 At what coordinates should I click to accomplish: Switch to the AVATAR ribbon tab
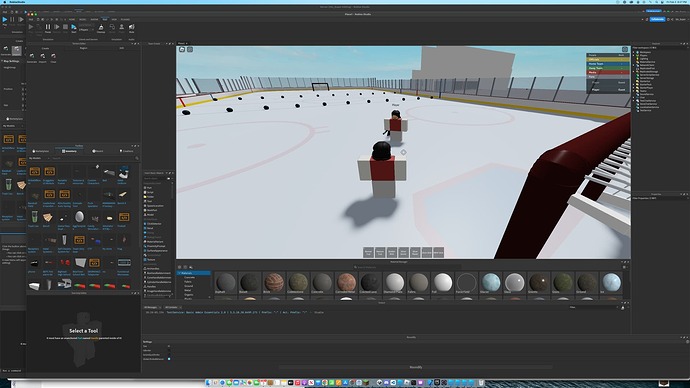click(95, 19)
